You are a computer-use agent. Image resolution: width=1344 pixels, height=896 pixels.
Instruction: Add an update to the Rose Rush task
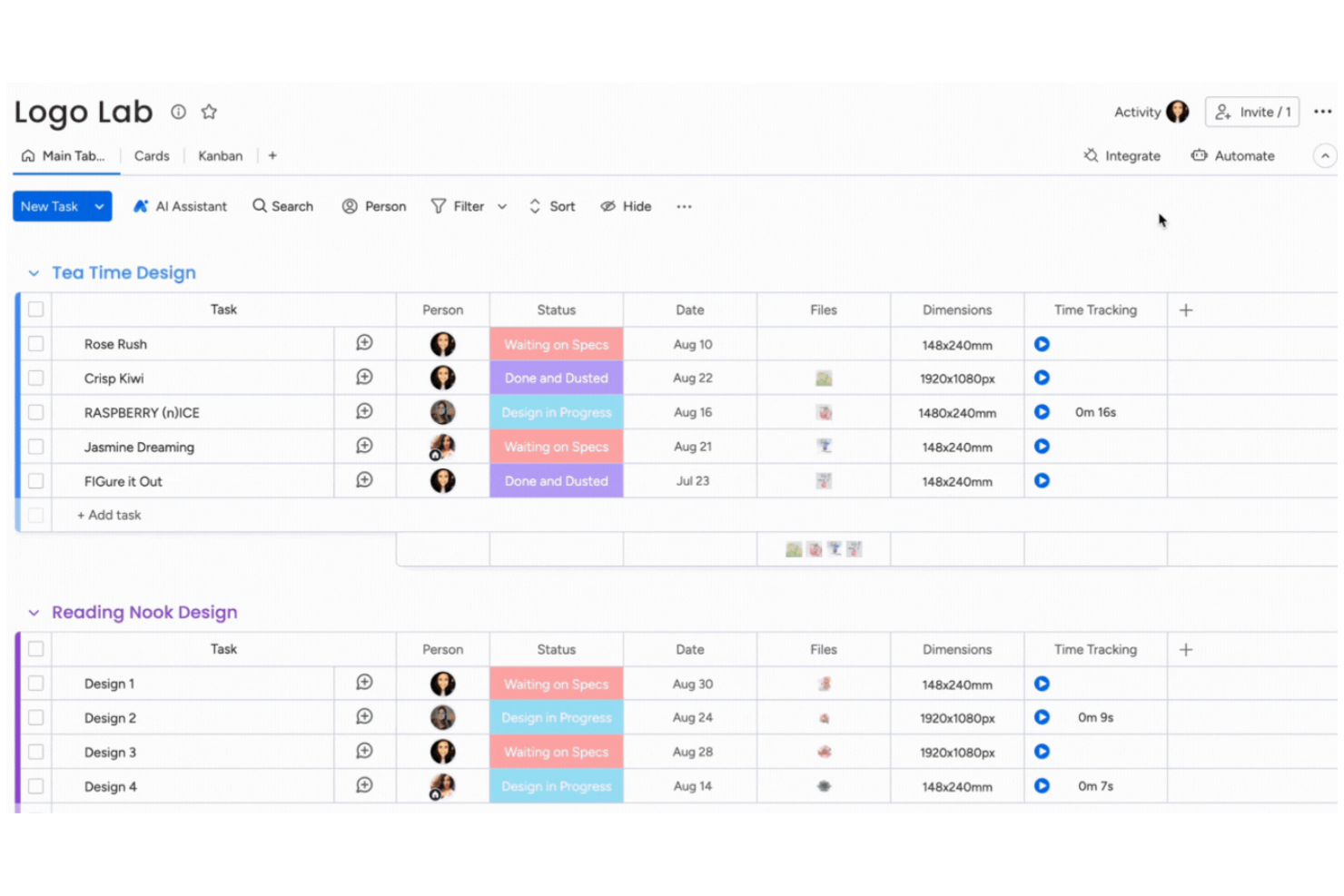click(x=364, y=343)
